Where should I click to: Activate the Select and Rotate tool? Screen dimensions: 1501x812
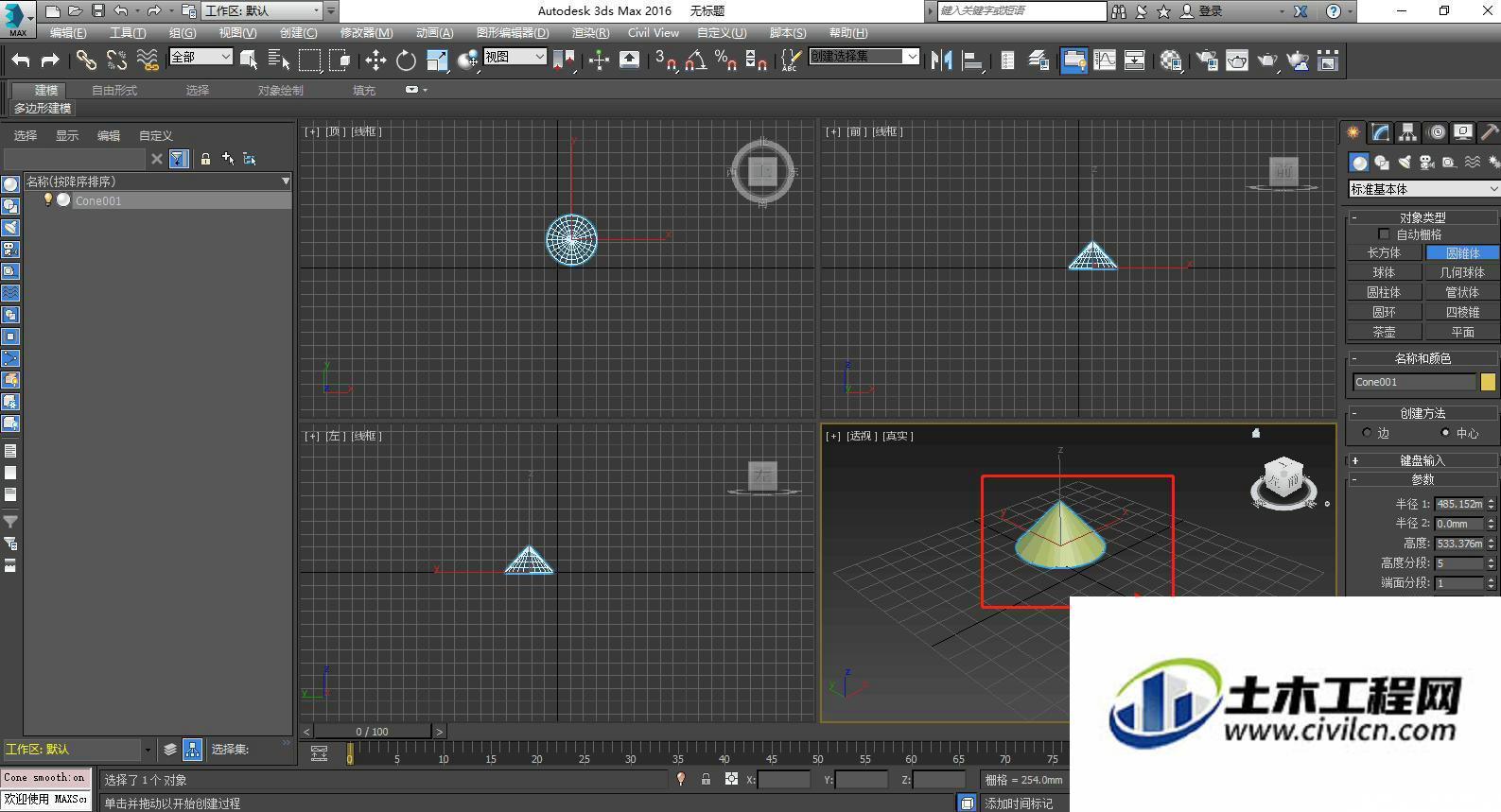point(406,60)
